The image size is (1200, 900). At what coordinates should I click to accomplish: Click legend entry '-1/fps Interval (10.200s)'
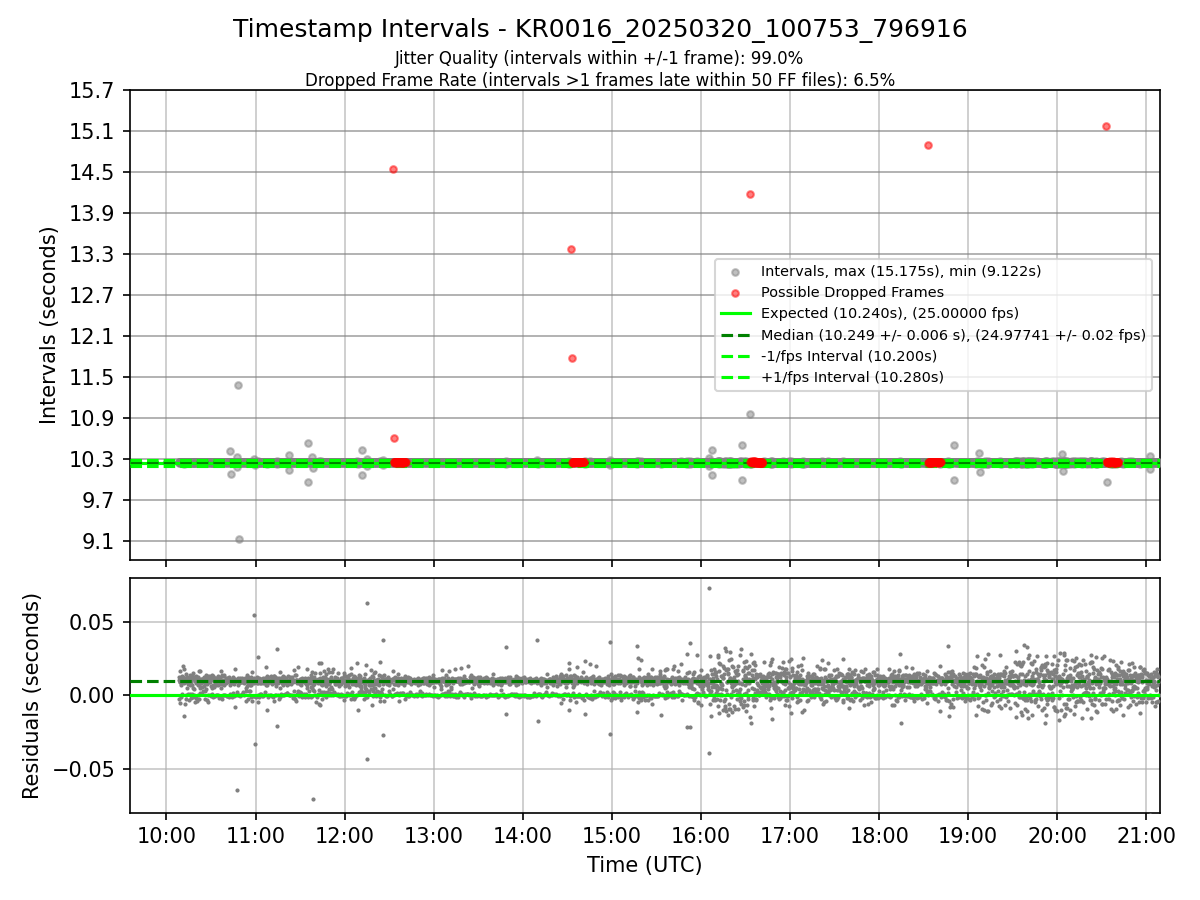tap(849, 356)
